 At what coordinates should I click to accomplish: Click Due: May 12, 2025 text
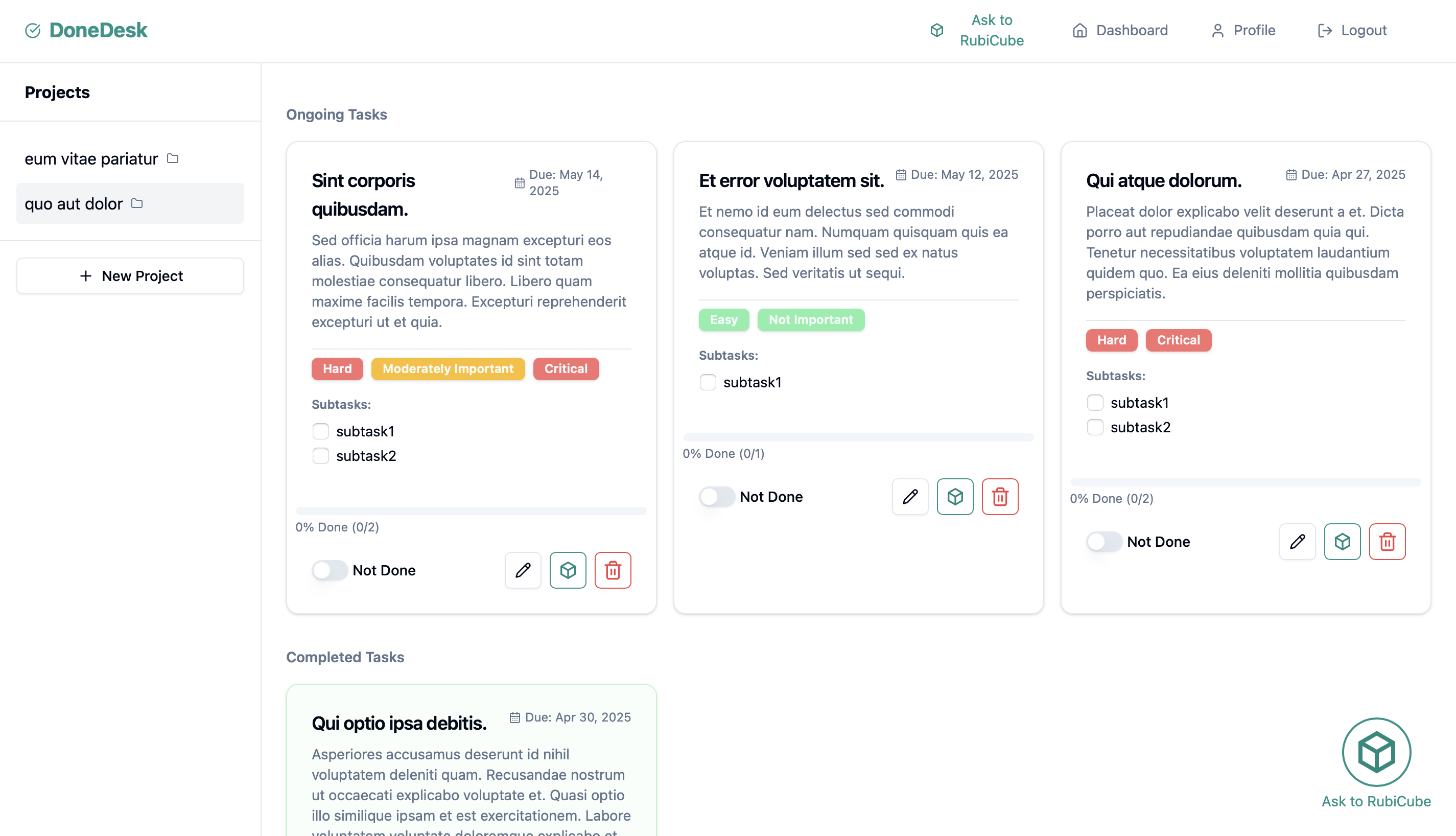pyautogui.click(x=964, y=175)
